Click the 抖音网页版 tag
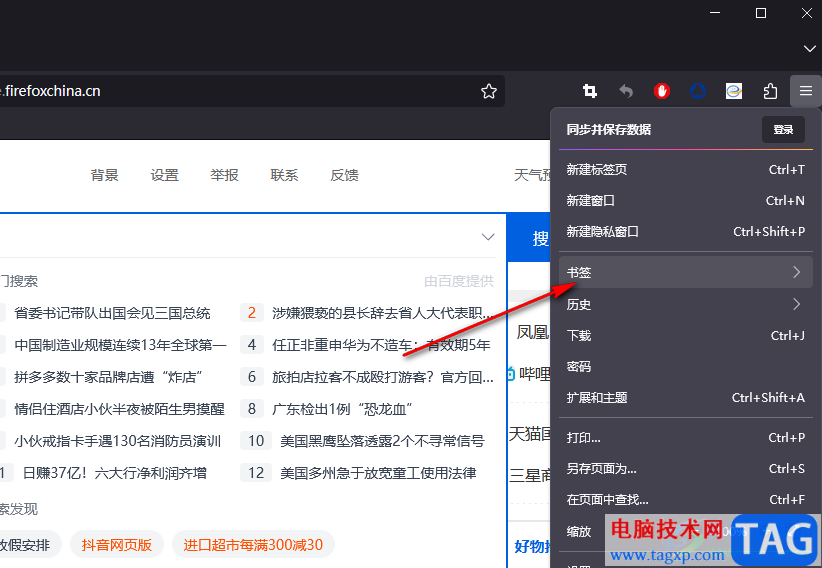This screenshot has width=822, height=568. click(117, 545)
